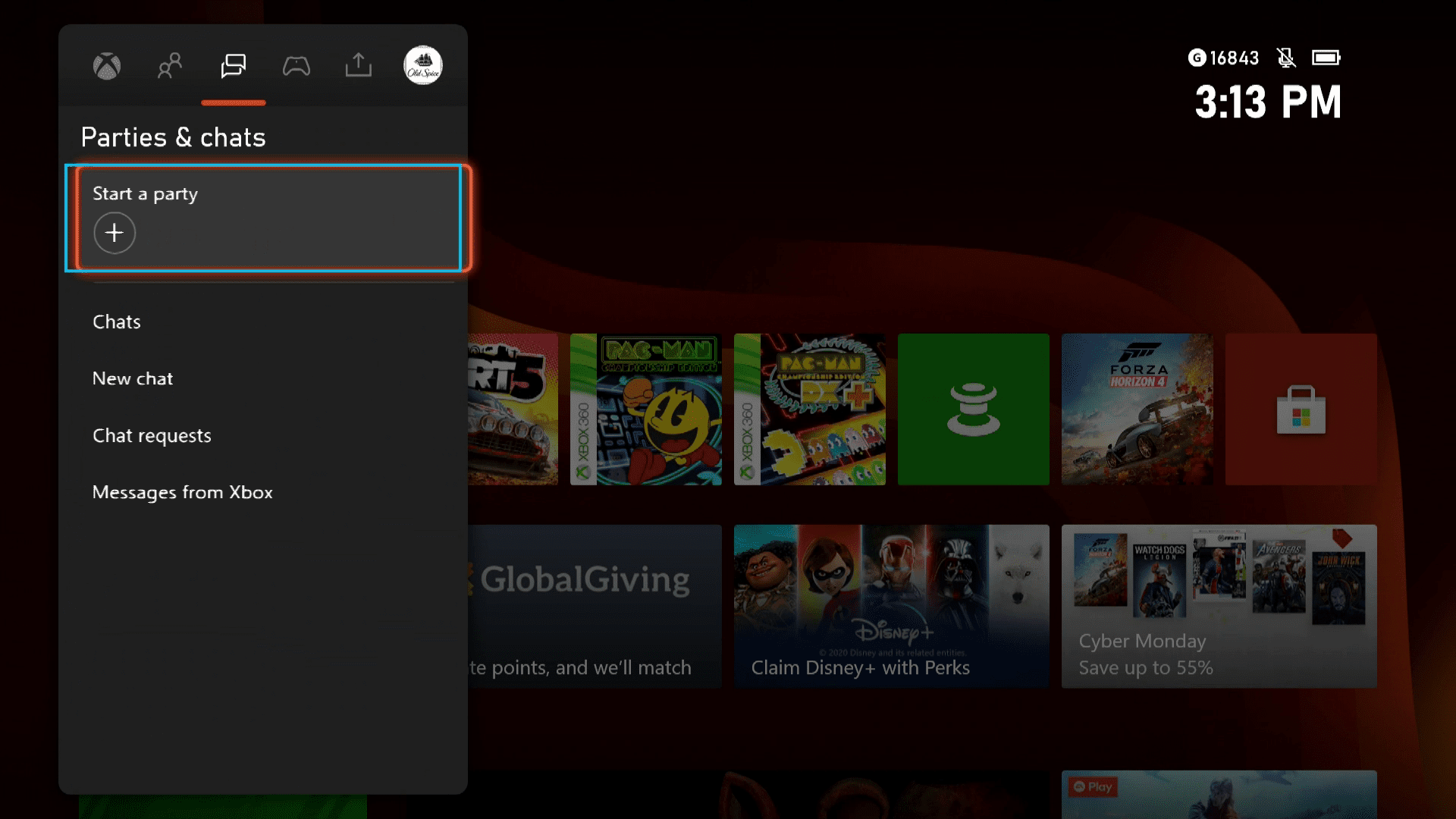1456x819 pixels.
Task: Click the Share/upload icon
Action: click(x=358, y=65)
